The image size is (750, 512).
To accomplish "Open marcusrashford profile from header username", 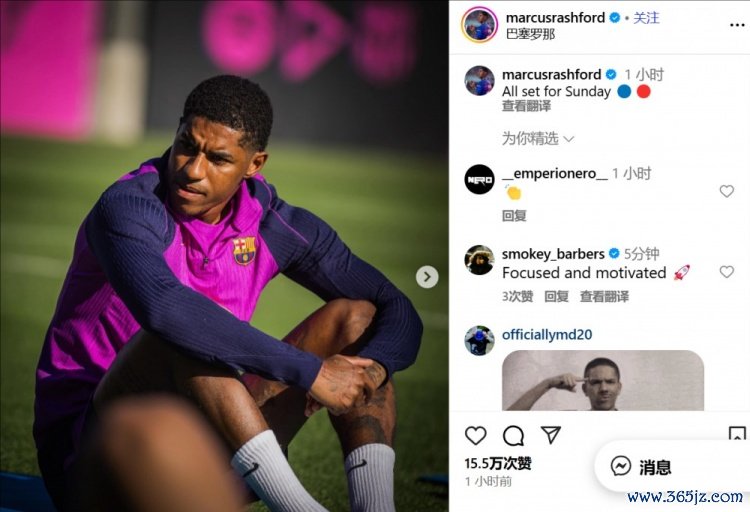I will (555, 18).
